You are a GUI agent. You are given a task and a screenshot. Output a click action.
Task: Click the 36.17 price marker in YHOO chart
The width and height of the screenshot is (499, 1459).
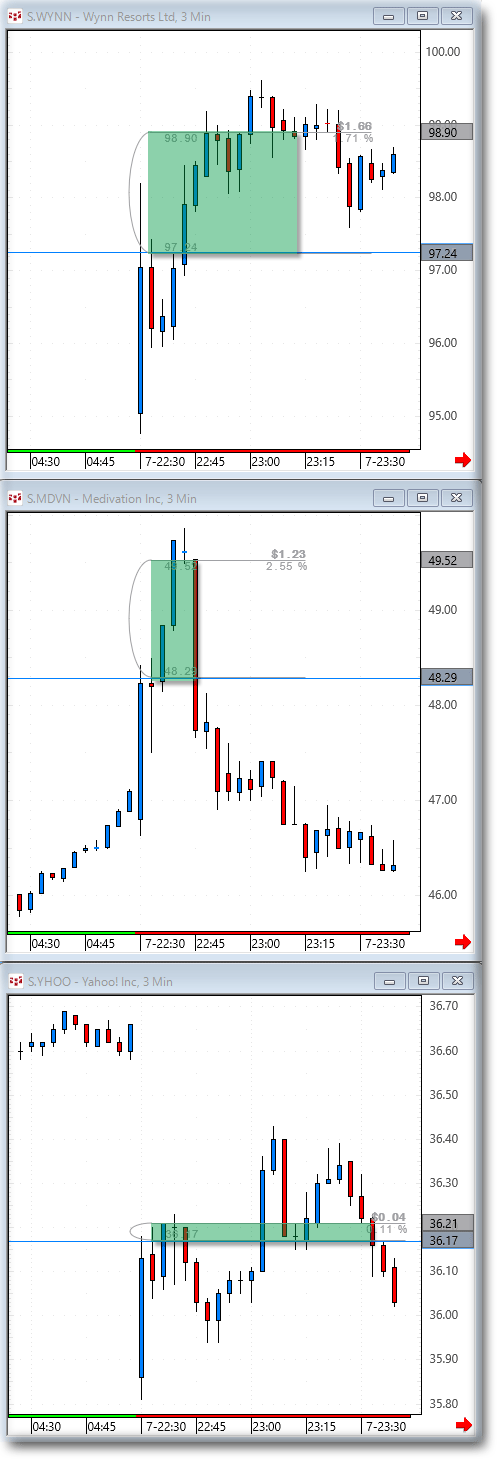(447, 1241)
